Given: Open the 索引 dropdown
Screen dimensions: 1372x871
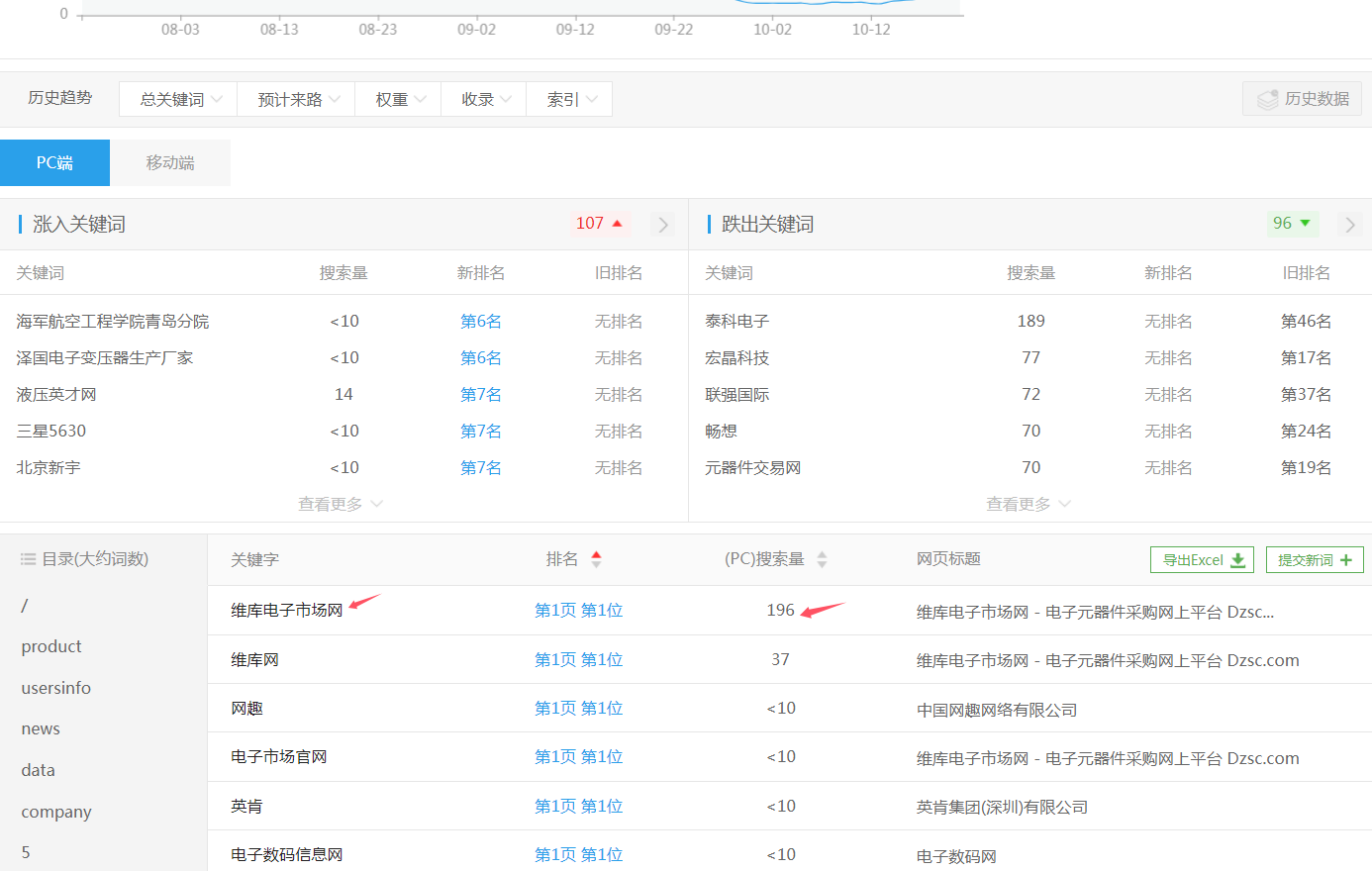Looking at the screenshot, I should (x=569, y=99).
